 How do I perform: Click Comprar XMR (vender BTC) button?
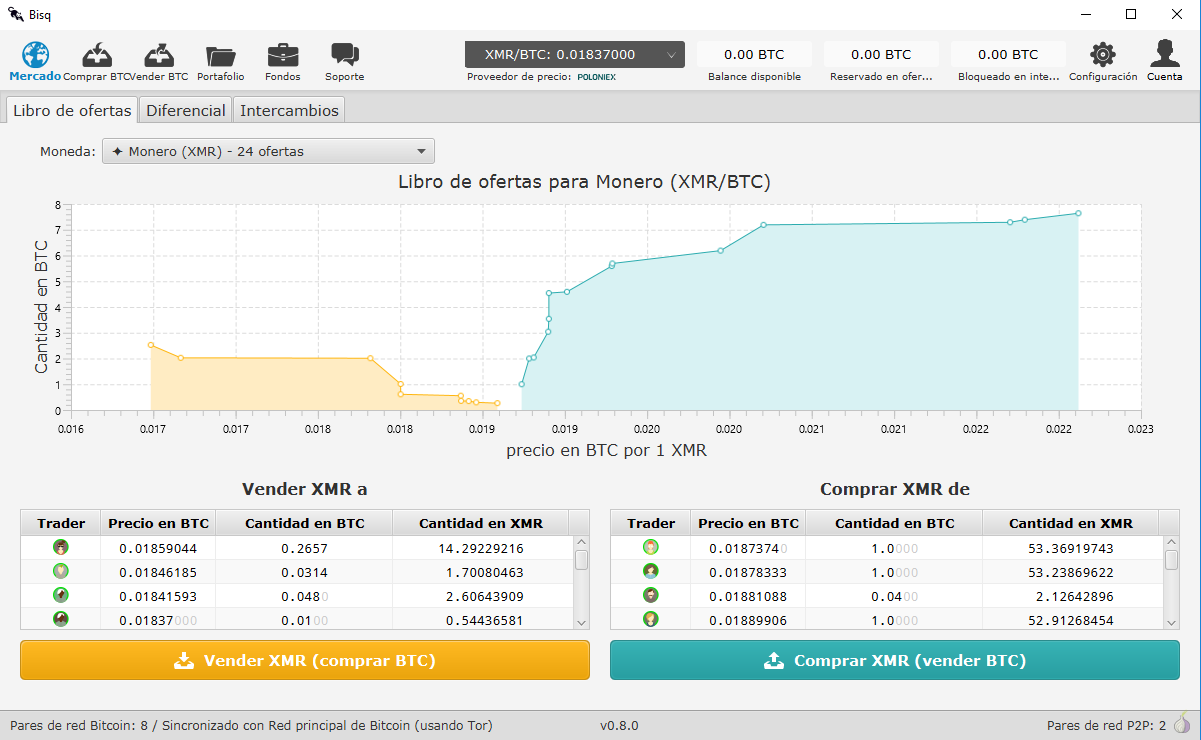pos(895,660)
